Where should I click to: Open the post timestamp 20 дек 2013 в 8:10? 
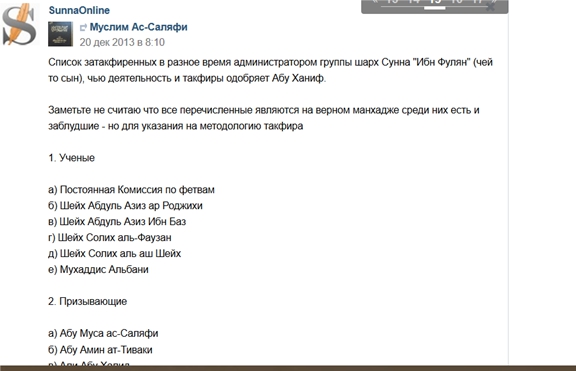[x=122, y=42]
